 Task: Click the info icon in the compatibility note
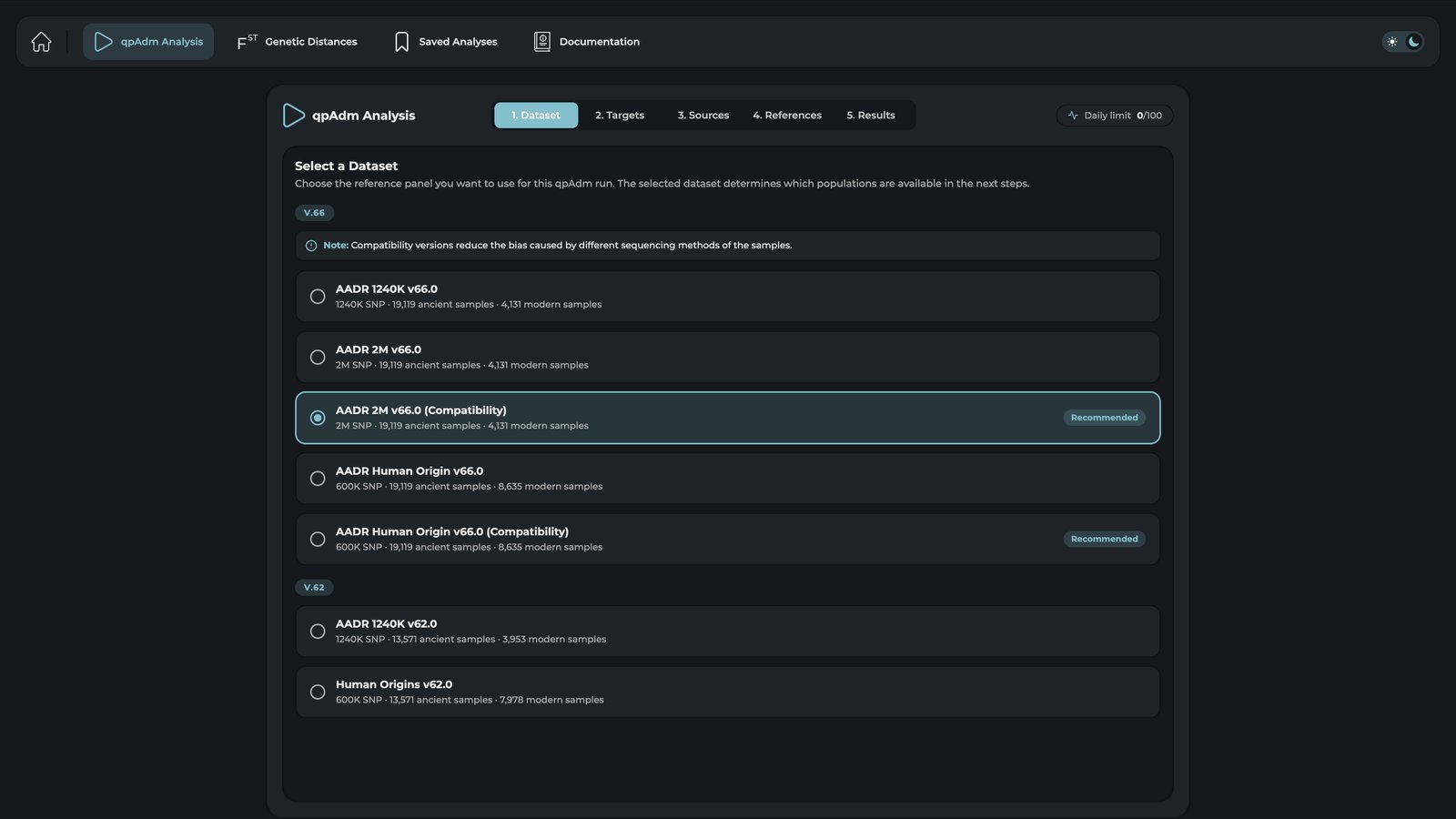311,246
